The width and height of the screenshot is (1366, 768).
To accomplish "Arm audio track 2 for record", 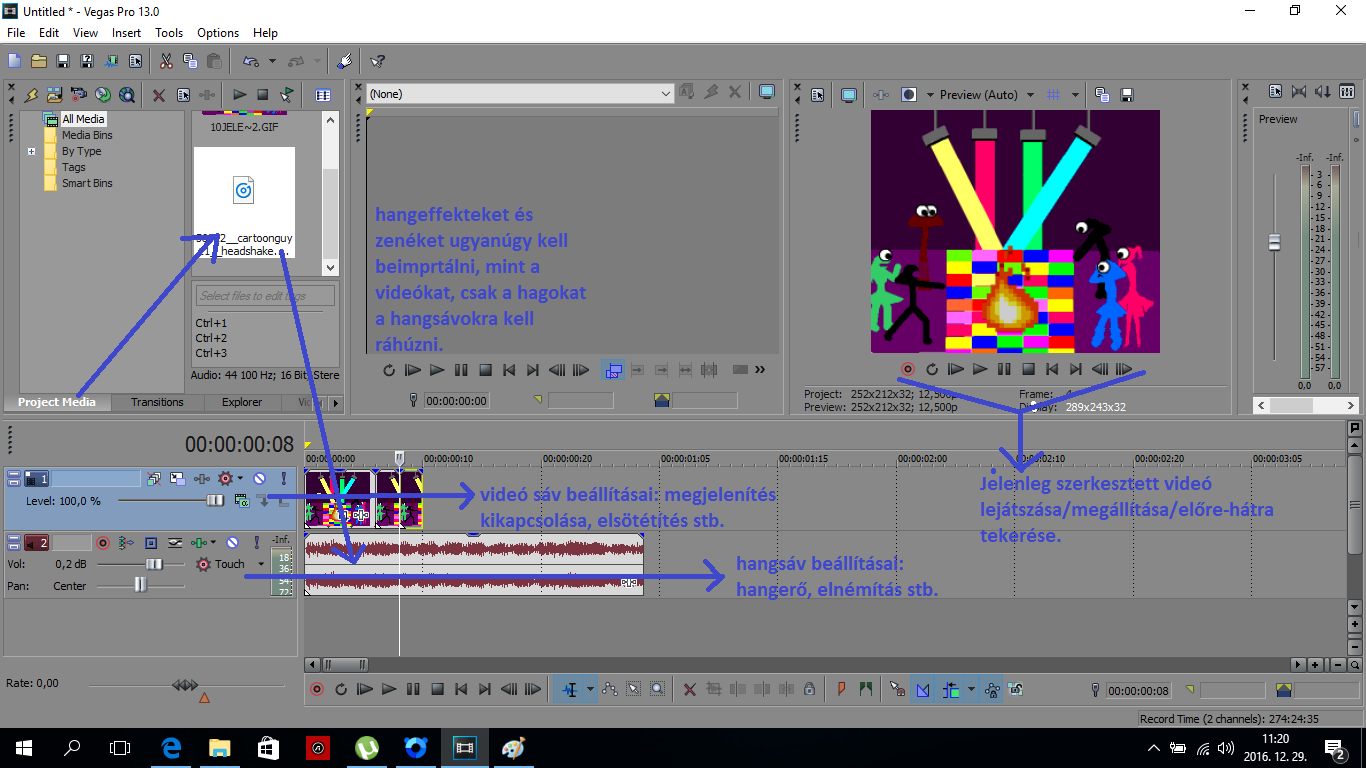I will click(x=103, y=543).
